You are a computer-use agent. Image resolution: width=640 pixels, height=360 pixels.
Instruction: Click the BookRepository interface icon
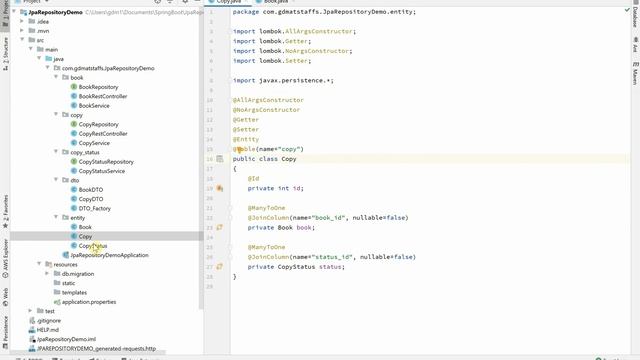point(74,87)
